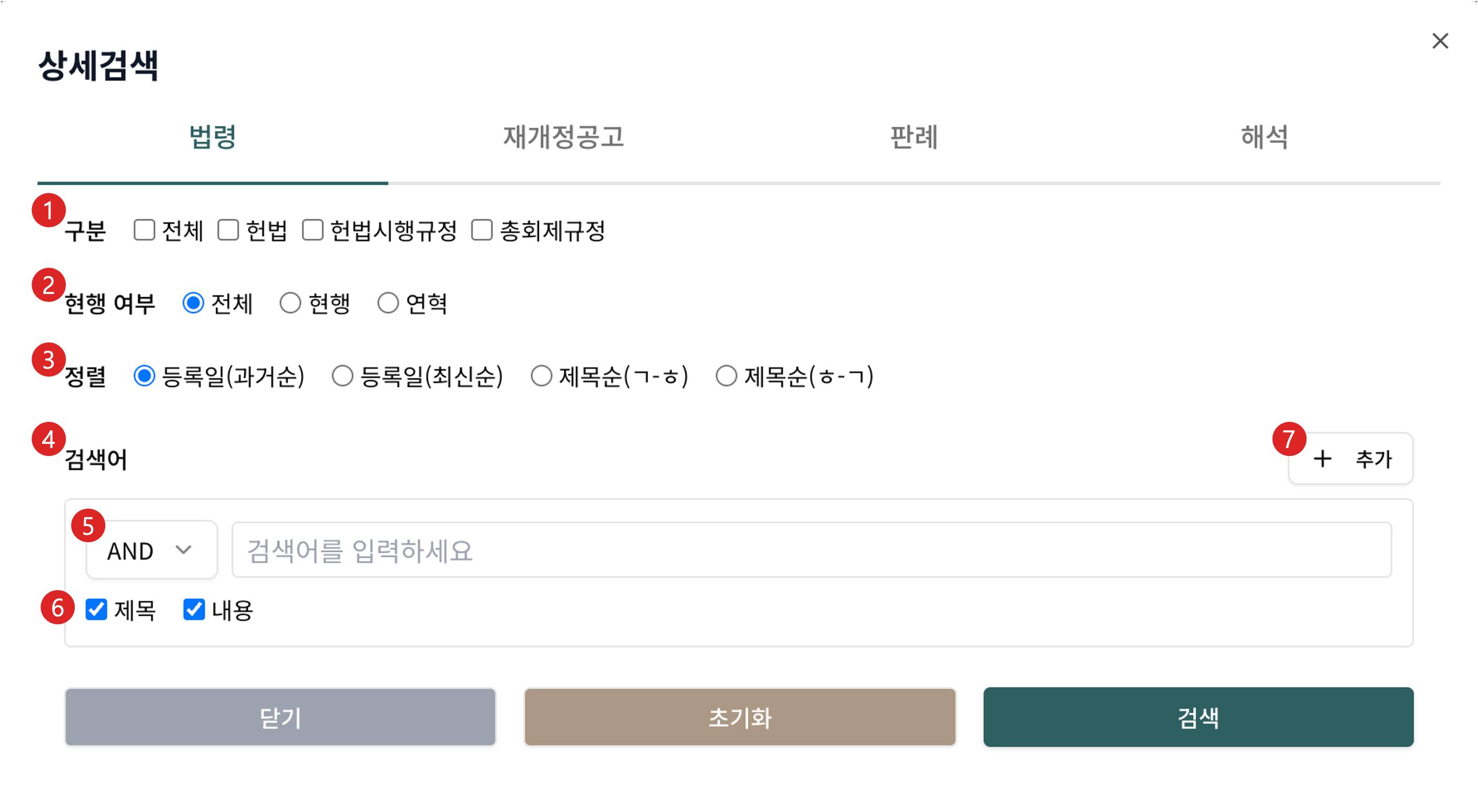Uncheck the 제목 checkbox
This screenshot has width=1478, height=812.
96,610
